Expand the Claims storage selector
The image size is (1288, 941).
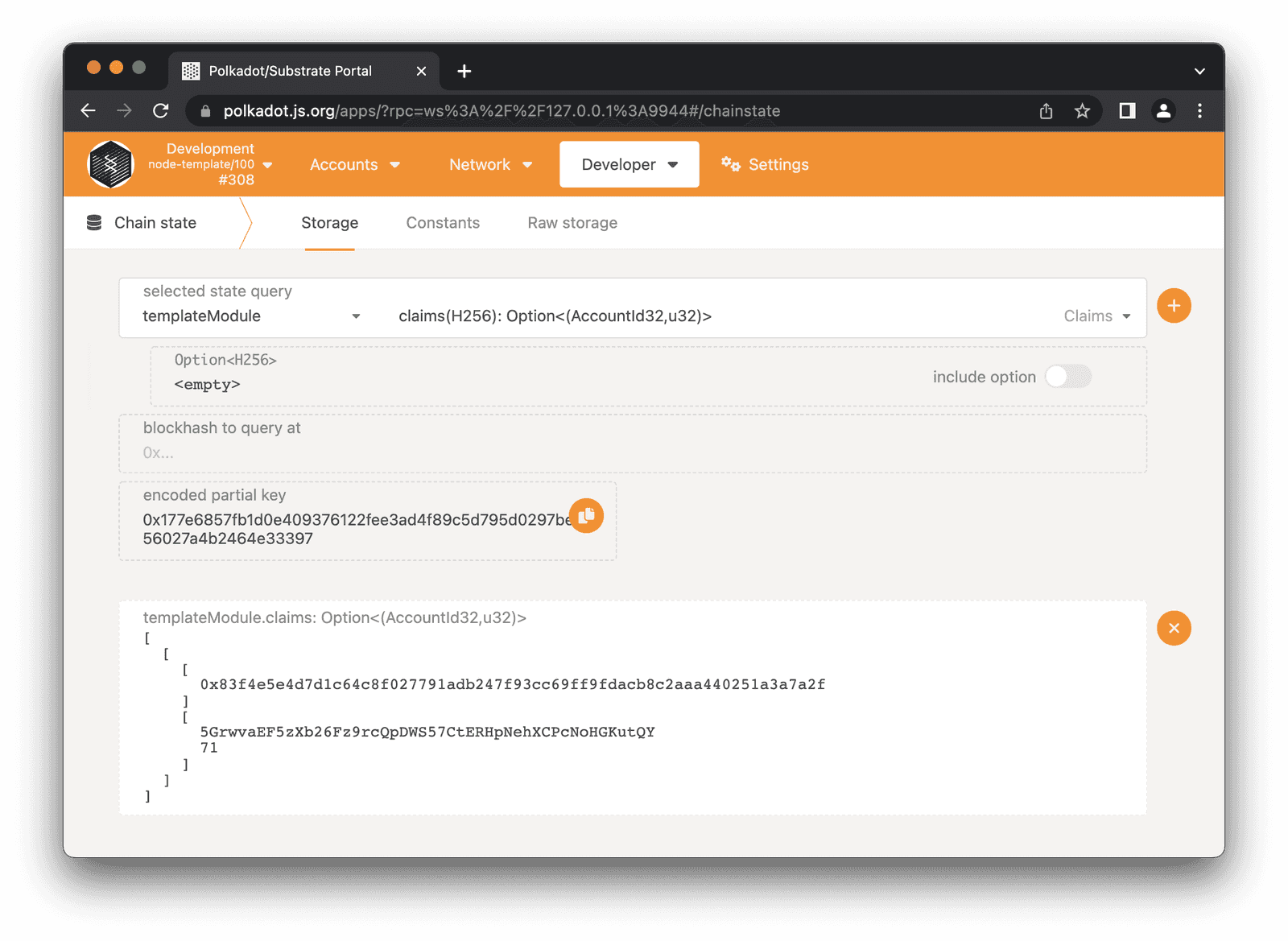[1096, 316]
